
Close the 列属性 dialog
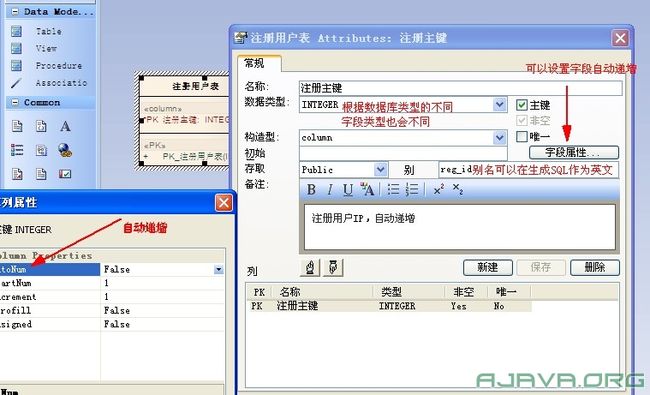(224, 203)
